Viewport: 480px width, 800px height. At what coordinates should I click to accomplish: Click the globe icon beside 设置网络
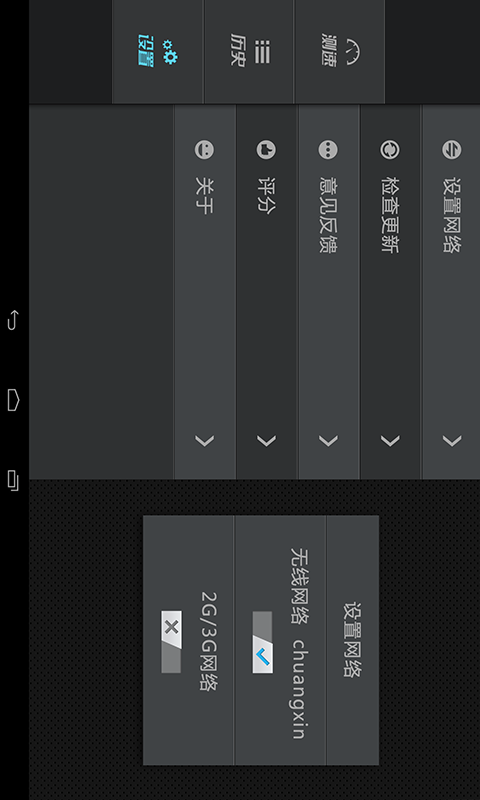pyautogui.click(x=451, y=149)
